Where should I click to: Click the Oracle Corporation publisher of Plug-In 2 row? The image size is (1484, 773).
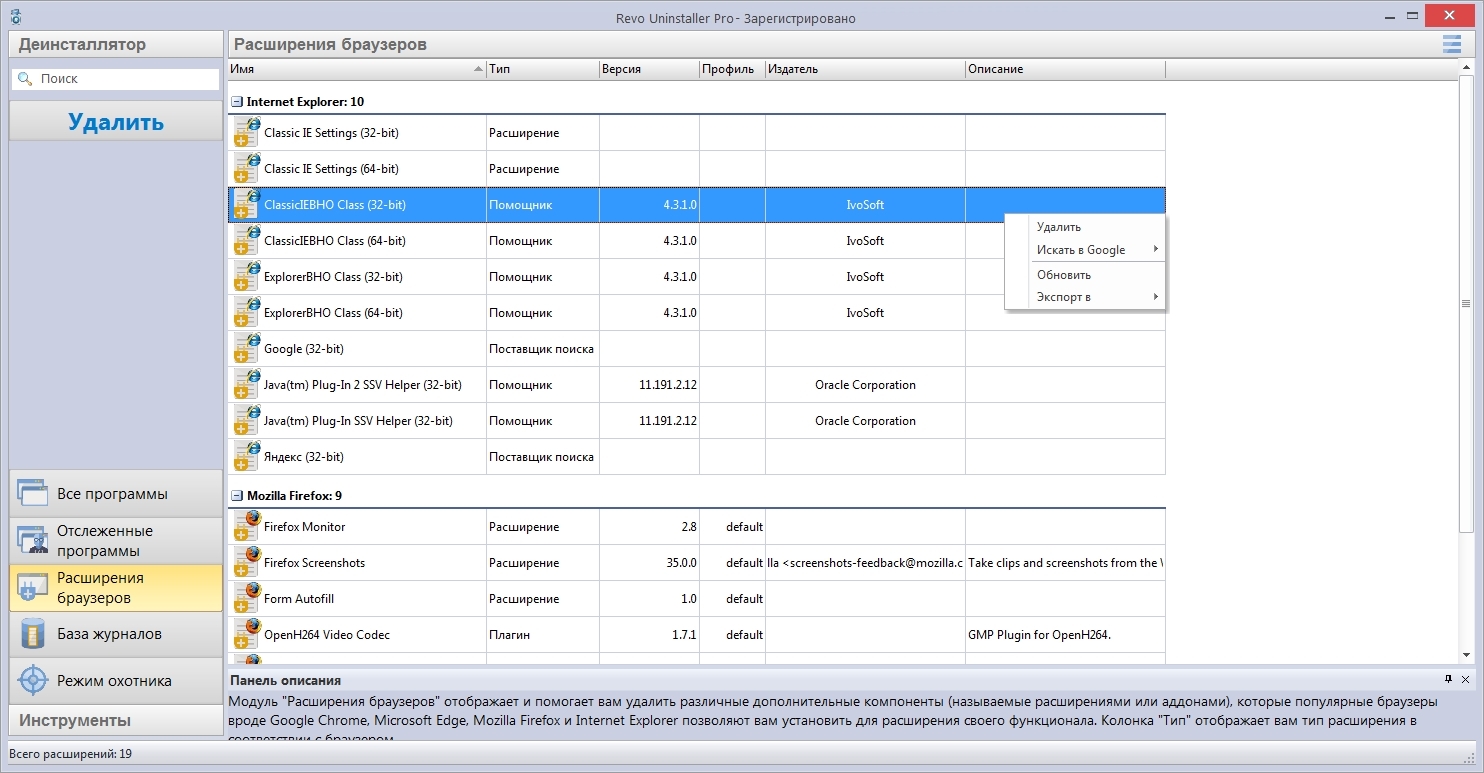coord(865,385)
